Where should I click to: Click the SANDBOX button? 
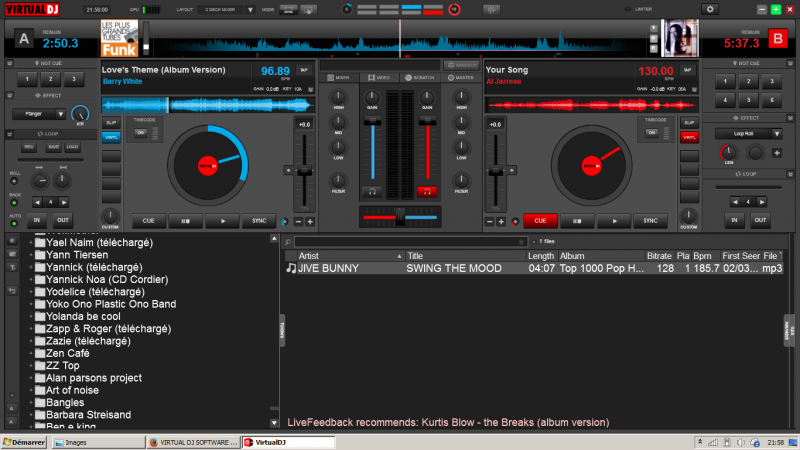(461, 65)
